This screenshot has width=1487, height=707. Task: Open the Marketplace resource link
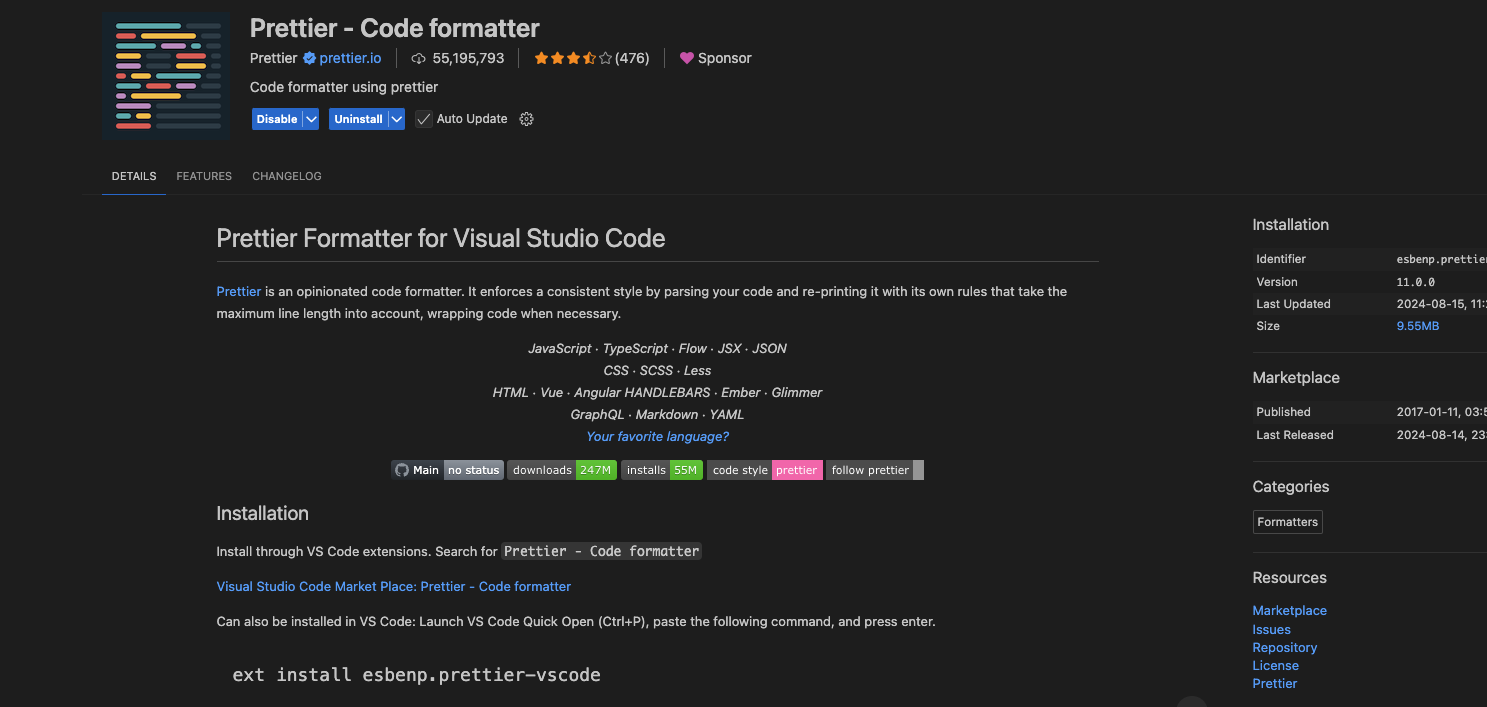tap(1290, 611)
